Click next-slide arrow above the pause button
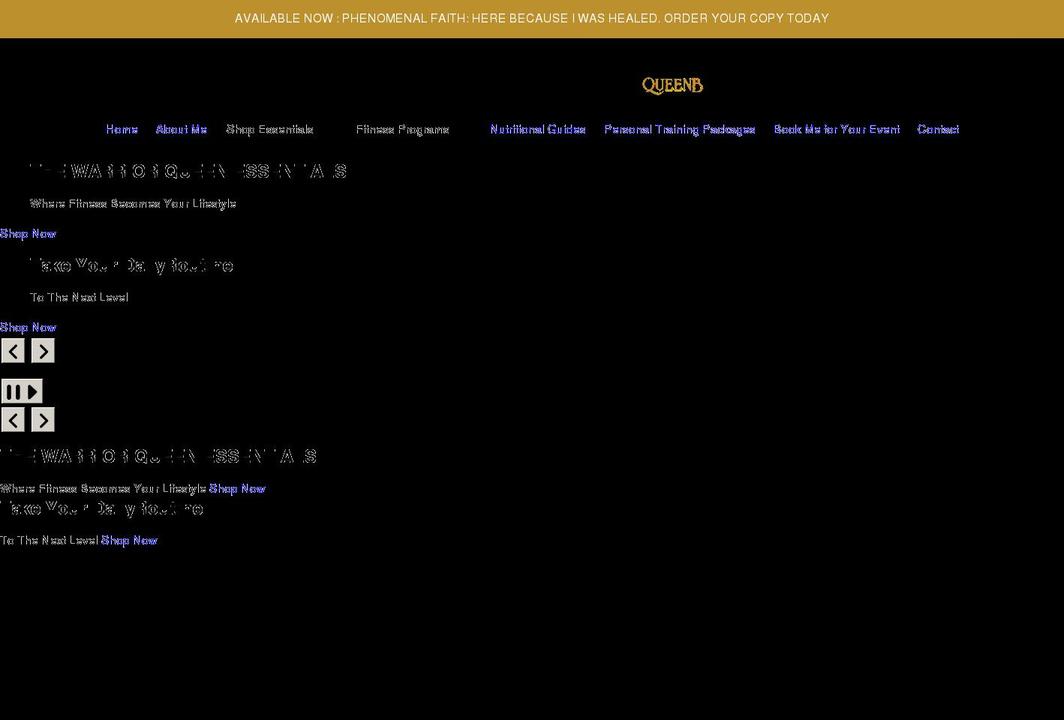This screenshot has height=720, width=1064. point(43,351)
